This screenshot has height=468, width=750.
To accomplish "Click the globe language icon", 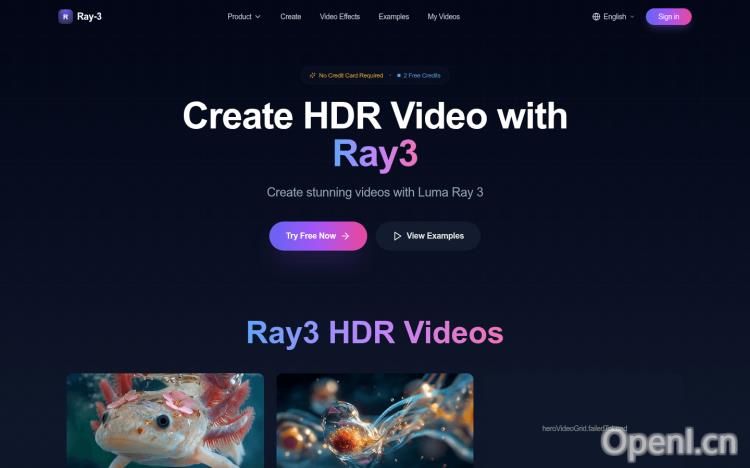I will pos(596,17).
